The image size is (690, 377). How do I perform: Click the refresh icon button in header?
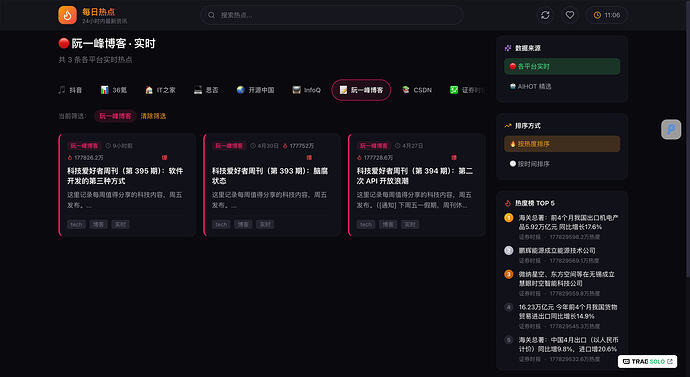point(545,15)
